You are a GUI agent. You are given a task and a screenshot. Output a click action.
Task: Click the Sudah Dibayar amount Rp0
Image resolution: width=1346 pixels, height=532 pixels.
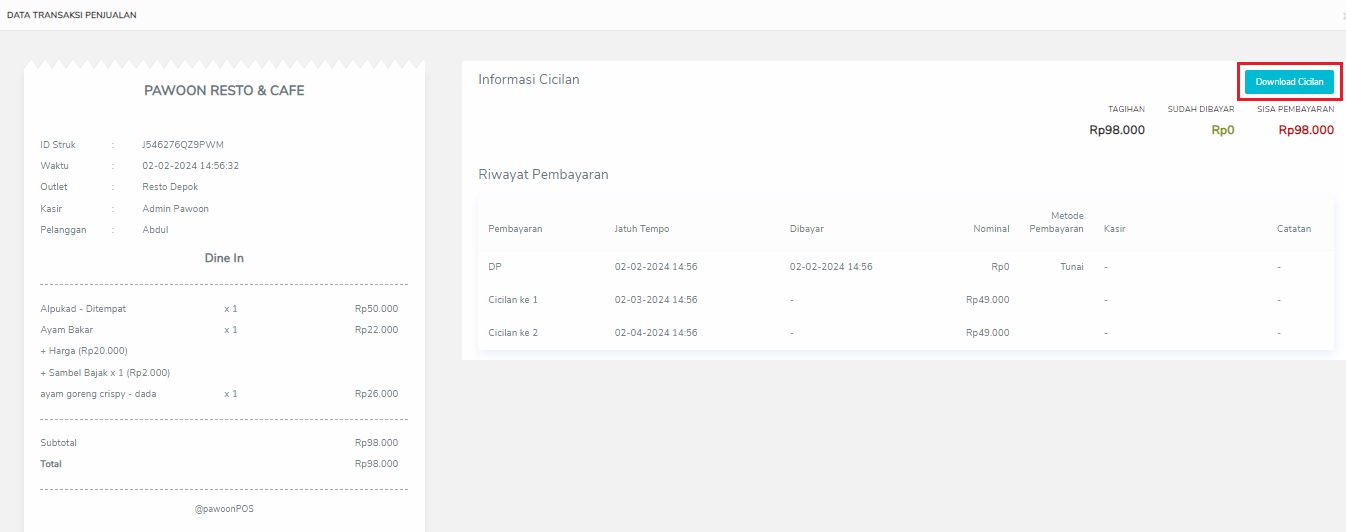pyautogui.click(x=1223, y=130)
